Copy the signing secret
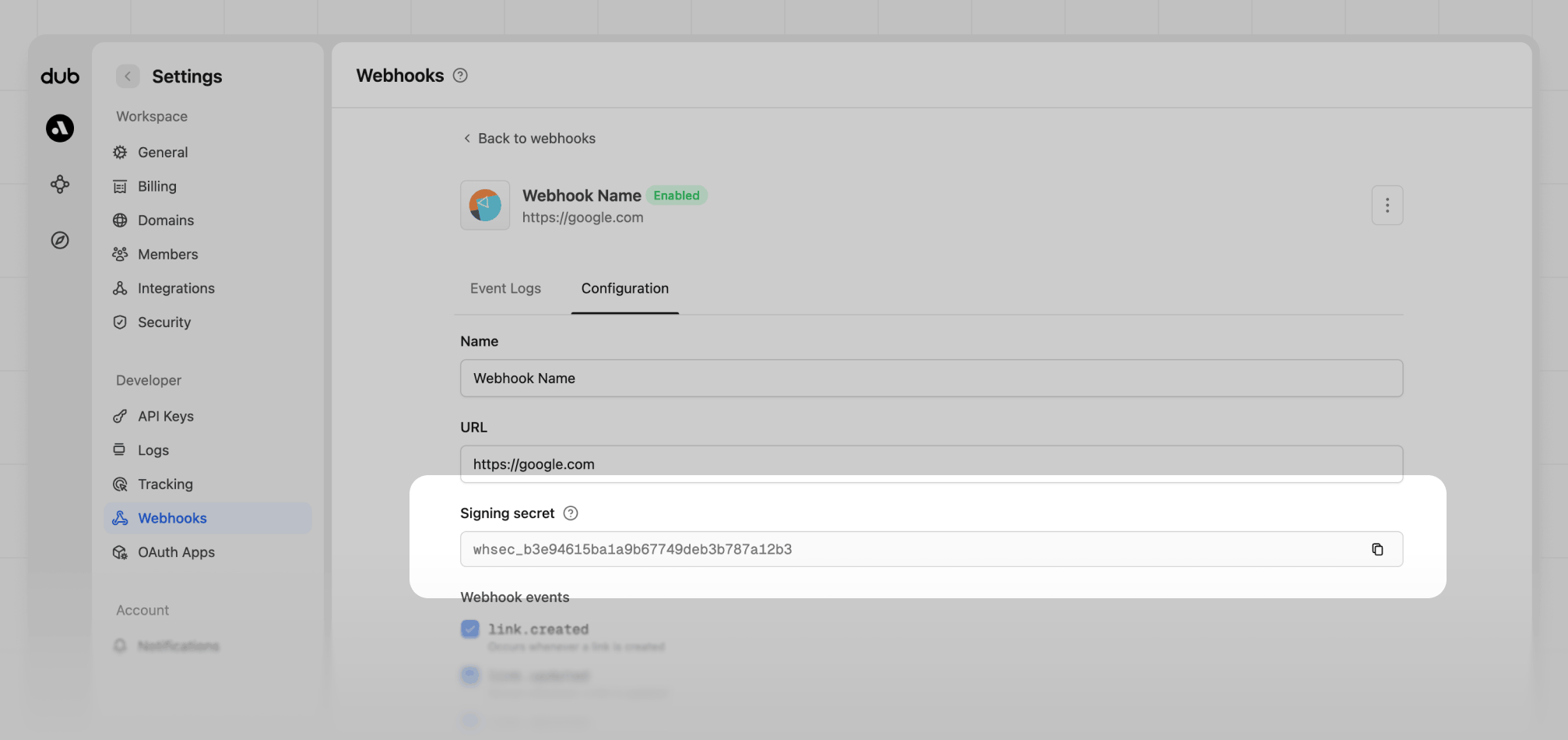1568x740 pixels. 1377,549
